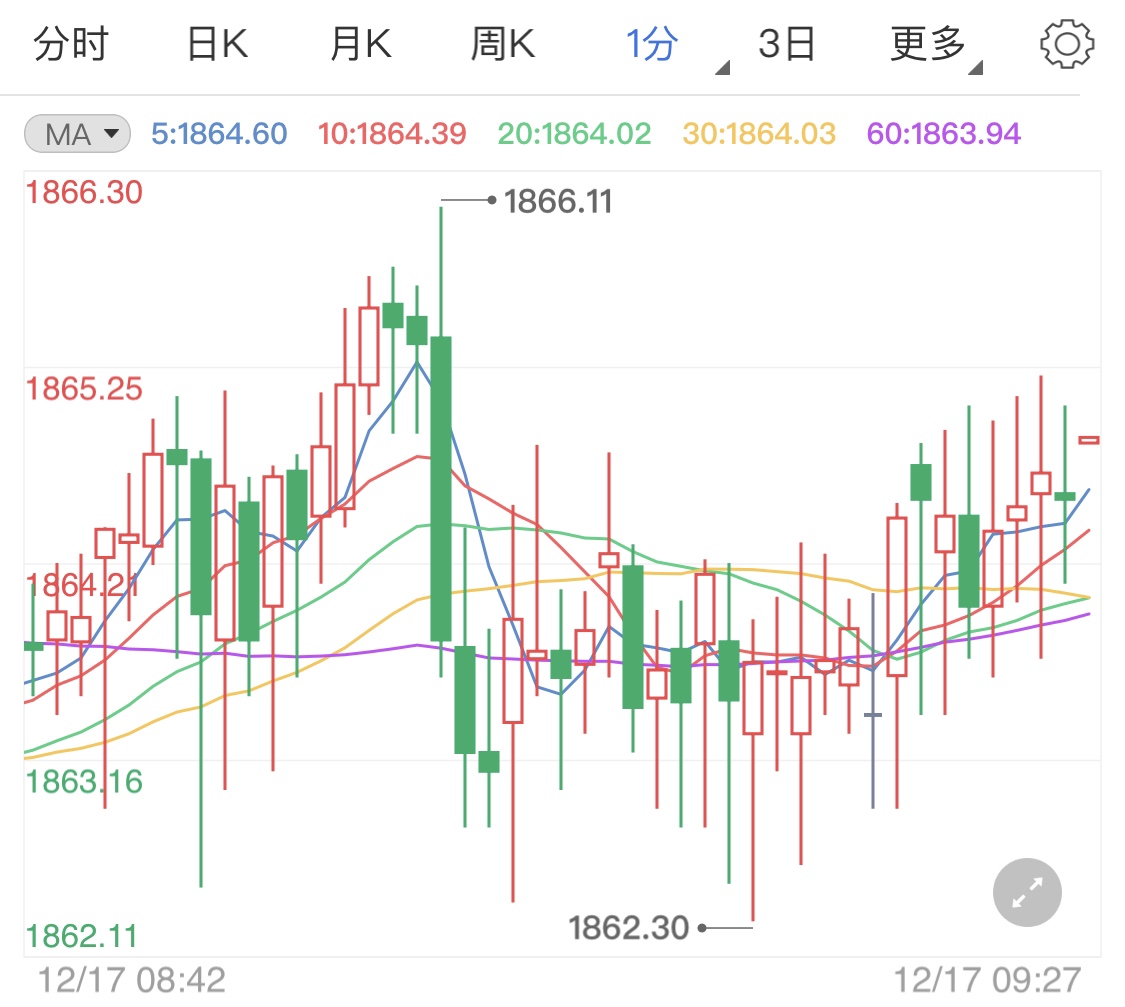
Task: Click the y-axis label 1862.11
Action: 81,936
